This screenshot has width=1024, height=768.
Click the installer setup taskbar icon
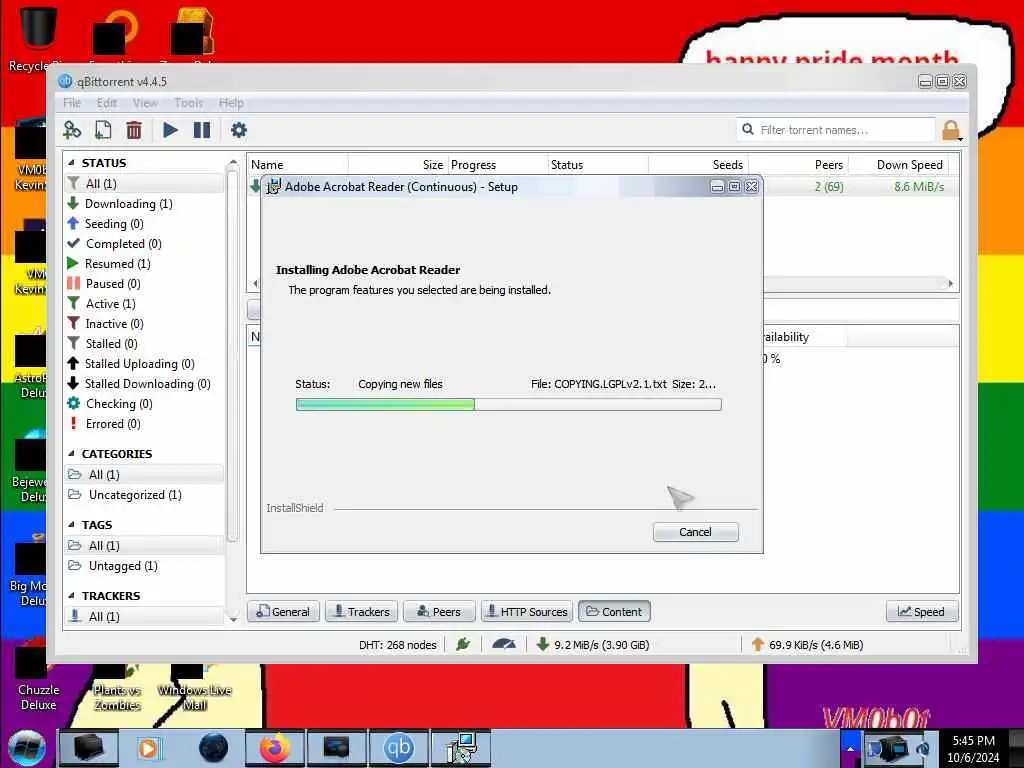[x=460, y=748]
